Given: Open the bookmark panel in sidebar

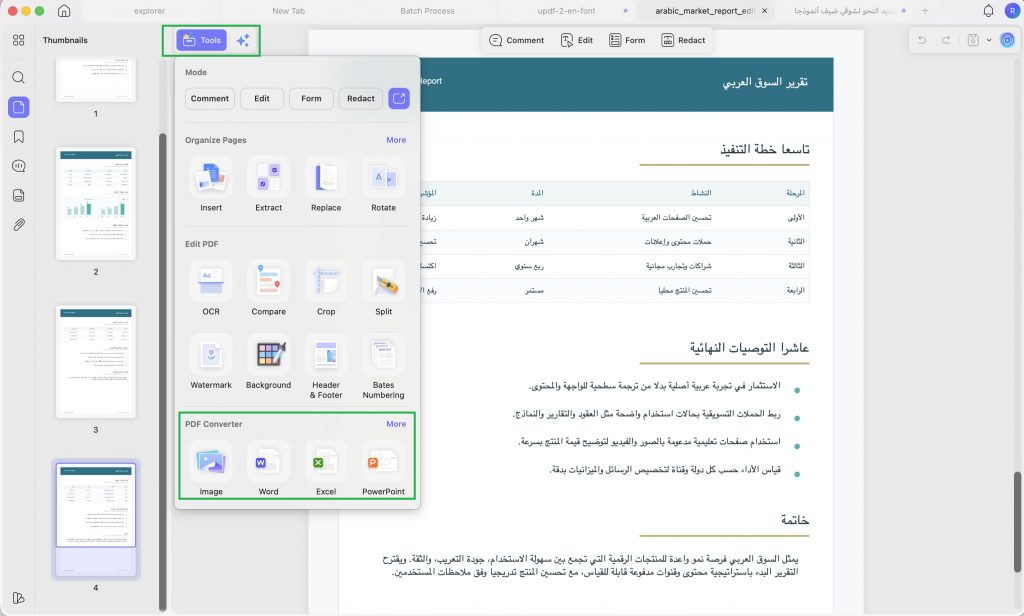Looking at the screenshot, I should (x=18, y=137).
